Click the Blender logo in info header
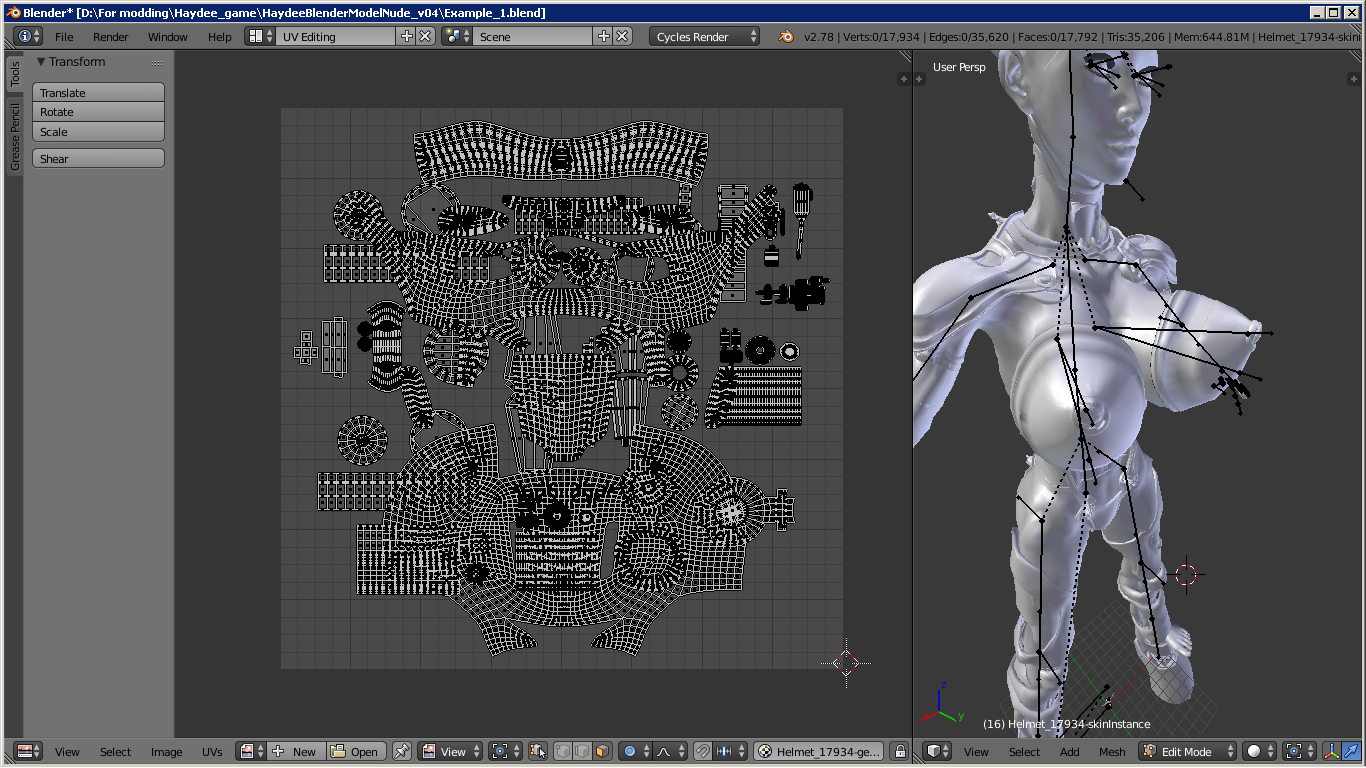This screenshot has width=1366, height=768. click(787, 36)
